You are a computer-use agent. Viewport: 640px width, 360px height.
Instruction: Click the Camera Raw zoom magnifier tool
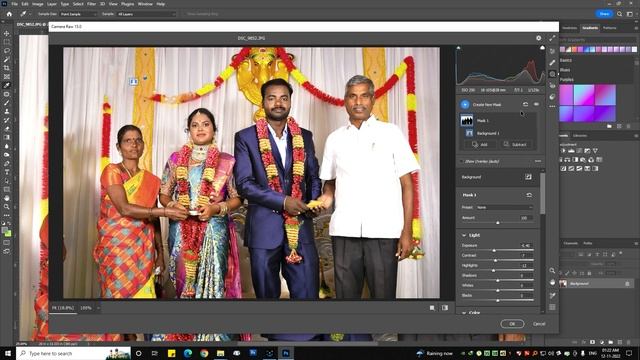(x=552, y=271)
